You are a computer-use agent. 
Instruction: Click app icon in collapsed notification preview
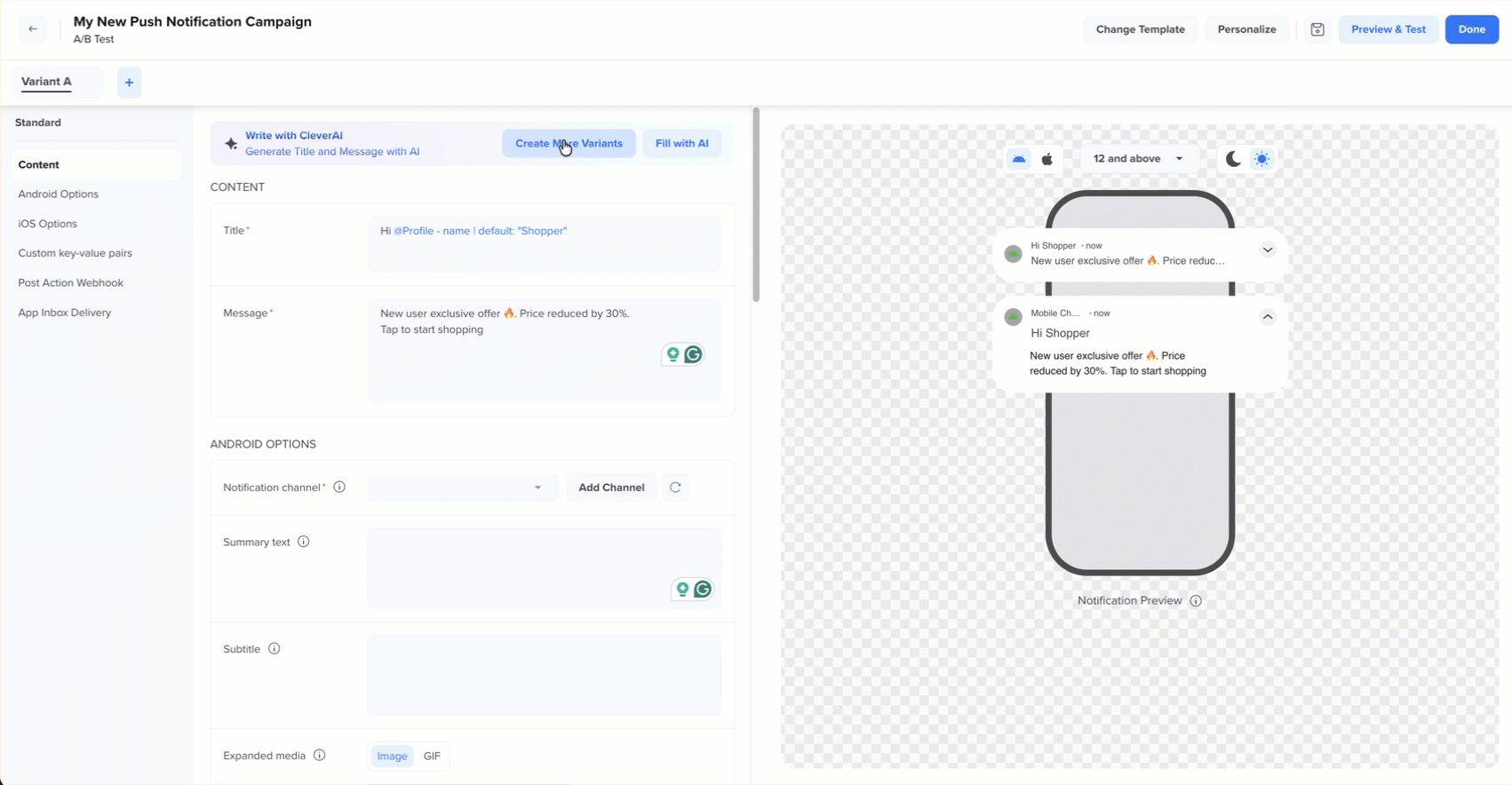[x=1013, y=254]
